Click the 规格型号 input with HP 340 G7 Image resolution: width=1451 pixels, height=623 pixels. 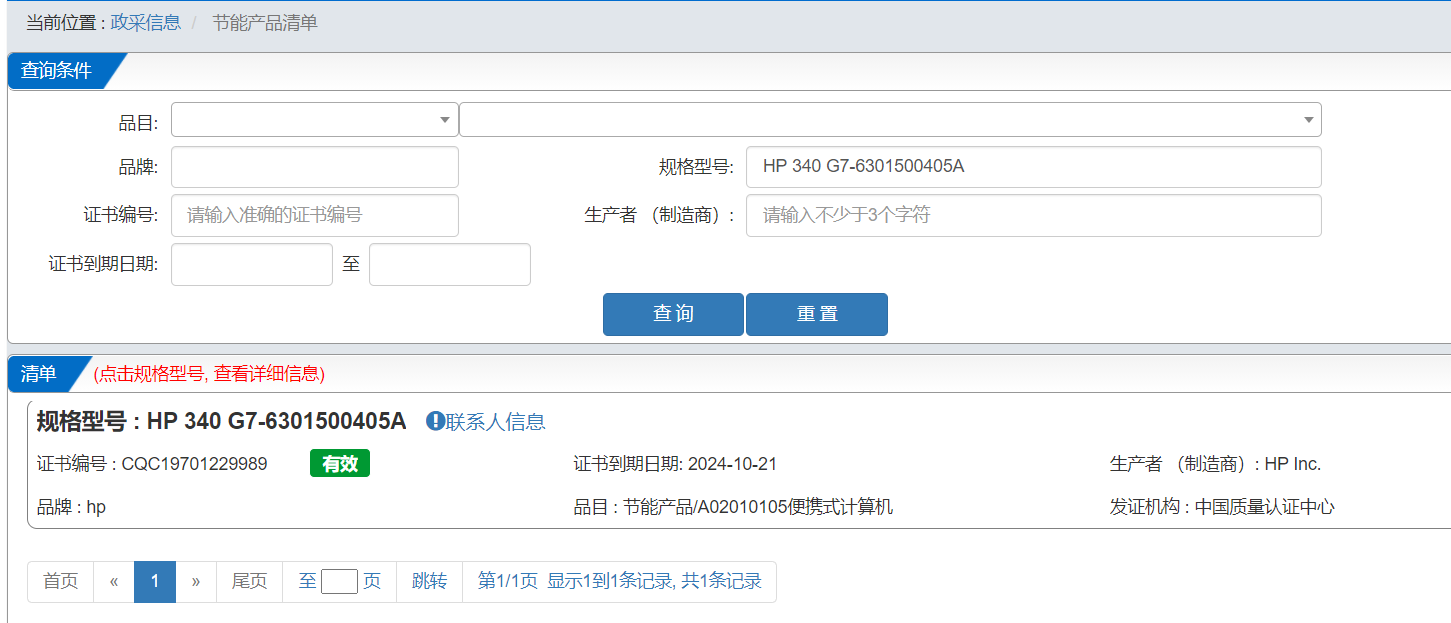pyautogui.click(x=1034, y=167)
